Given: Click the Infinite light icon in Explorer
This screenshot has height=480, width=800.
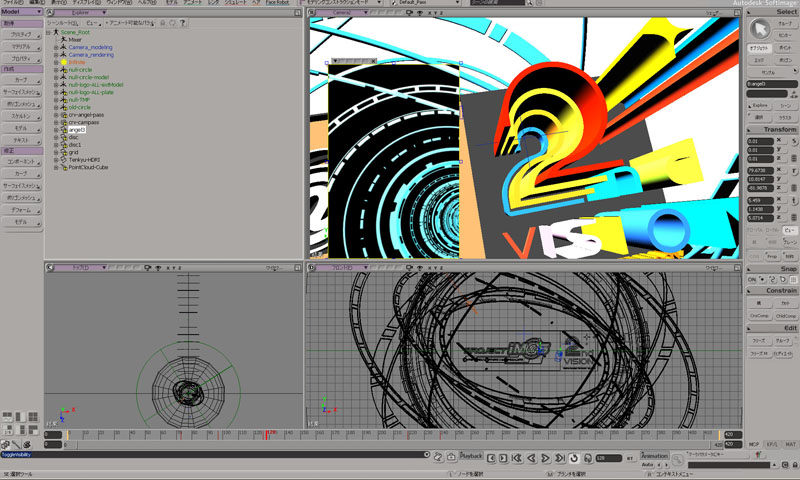Looking at the screenshot, I should pos(63,62).
